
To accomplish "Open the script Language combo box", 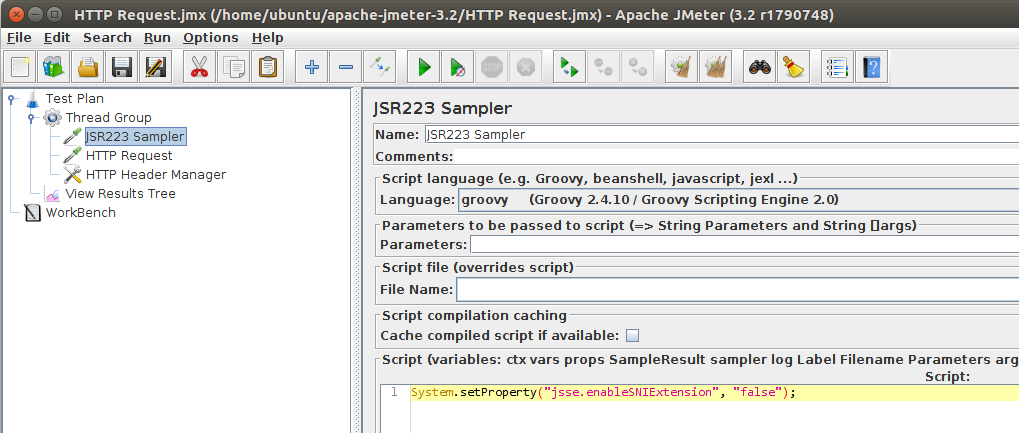I will 738,200.
